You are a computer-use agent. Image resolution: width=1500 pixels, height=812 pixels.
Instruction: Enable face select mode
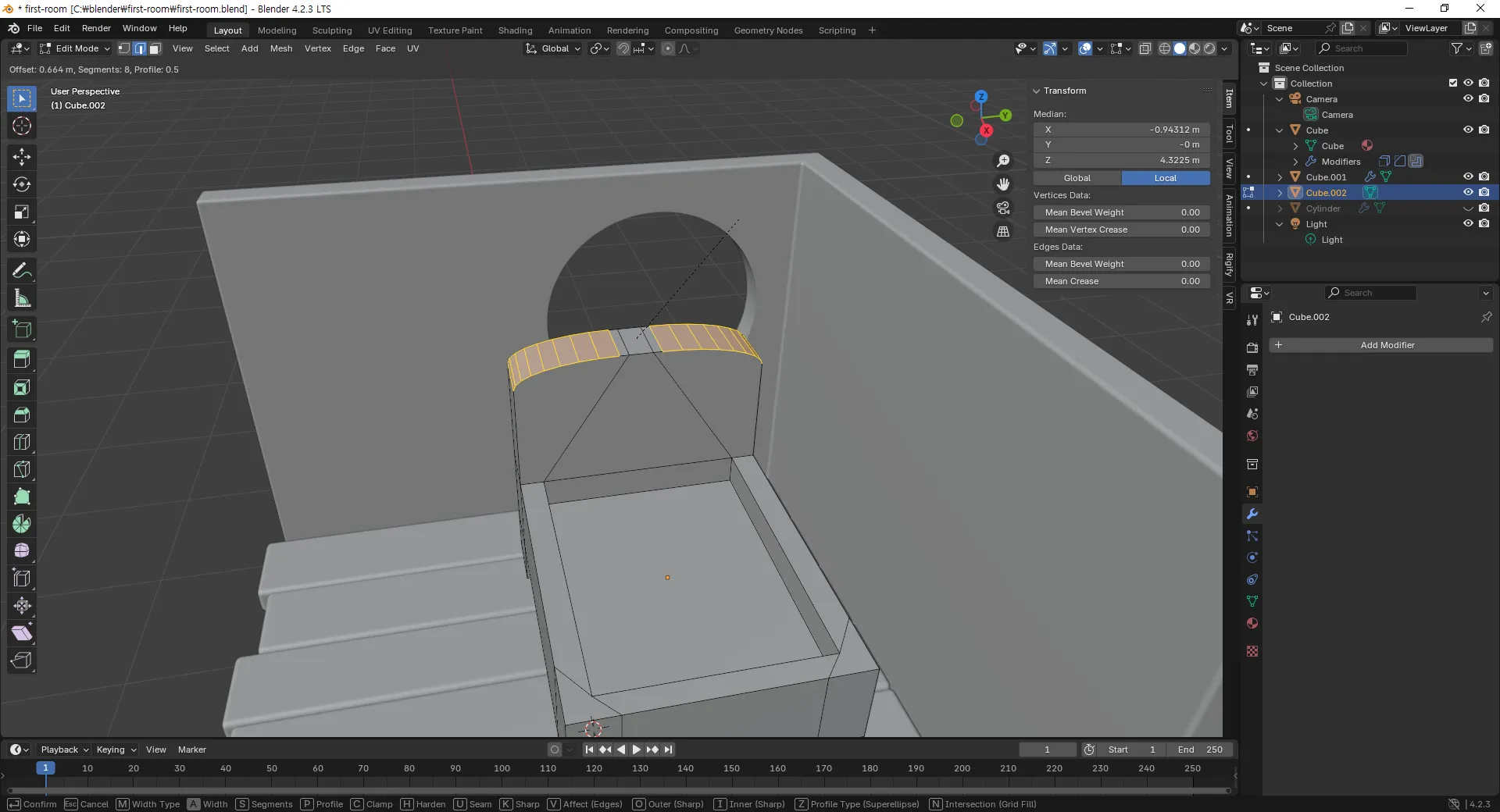click(x=155, y=48)
